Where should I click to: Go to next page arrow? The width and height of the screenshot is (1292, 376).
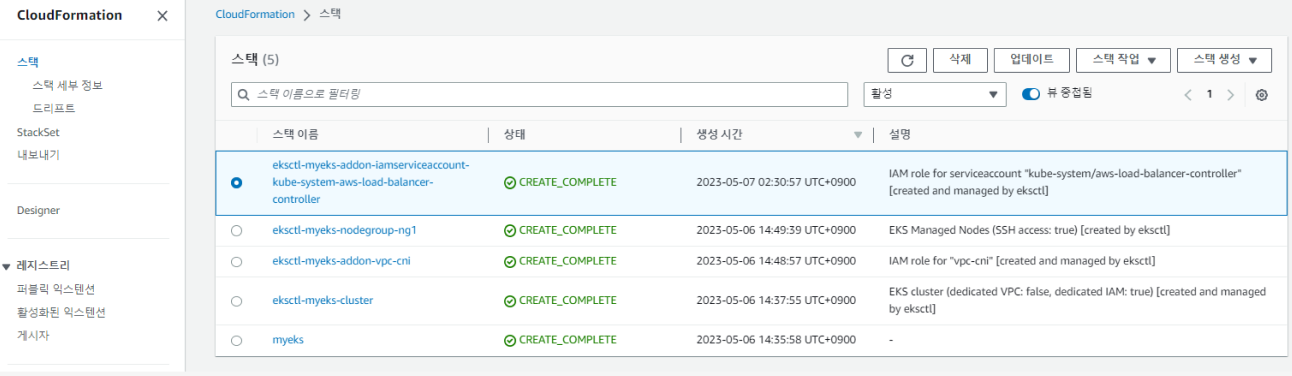[x=1230, y=95]
